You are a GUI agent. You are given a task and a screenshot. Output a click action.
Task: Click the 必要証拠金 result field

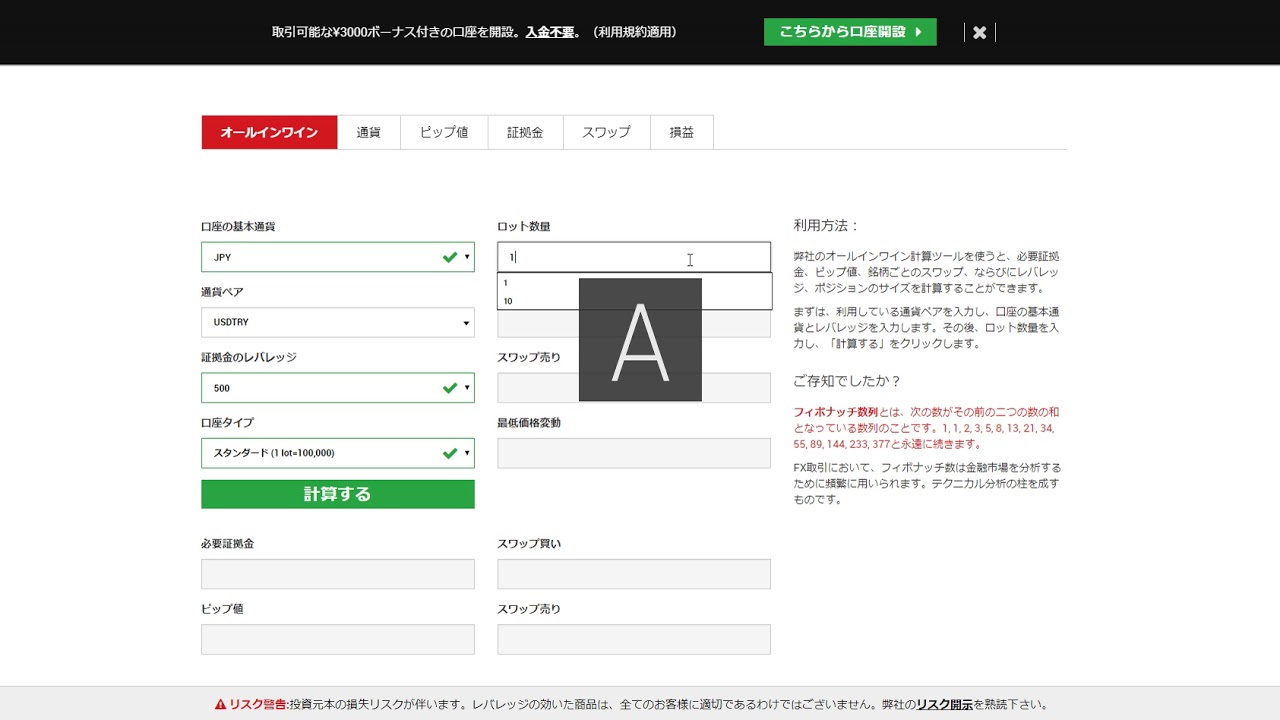pyautogui.click(x=337, y=574)
